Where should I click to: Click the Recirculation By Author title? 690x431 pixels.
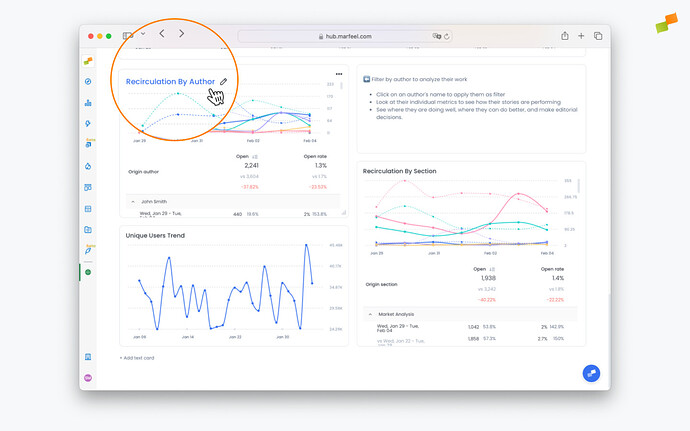pos(170,81)
